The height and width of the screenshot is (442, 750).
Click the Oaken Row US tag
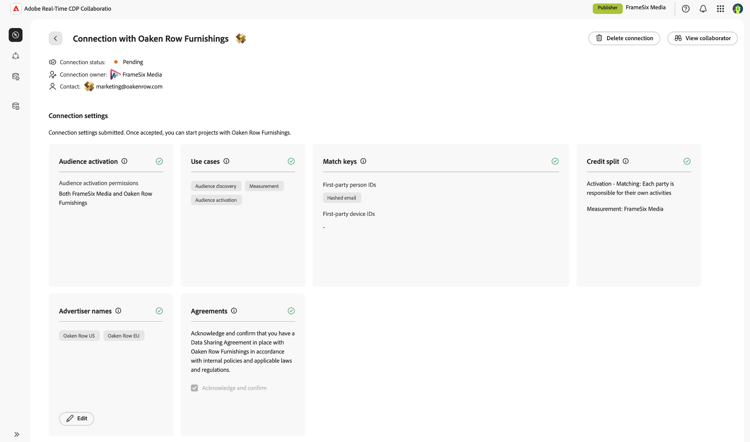coord(79,336)
